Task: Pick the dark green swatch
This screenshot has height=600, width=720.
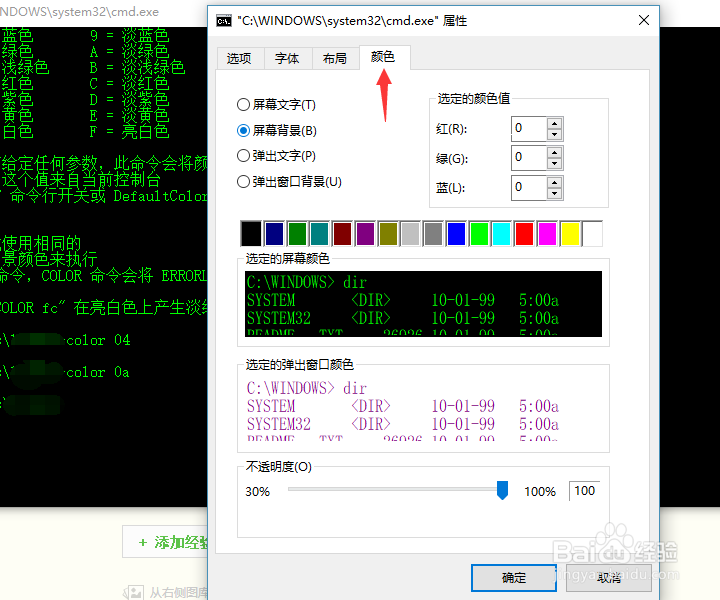Action: pos(297,234)
